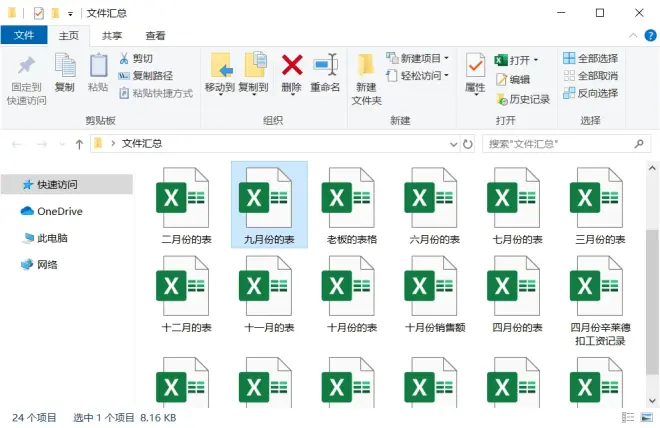Click Select none (全部取消)
This screenshot has height=428, width=660.
click(591, 76)
